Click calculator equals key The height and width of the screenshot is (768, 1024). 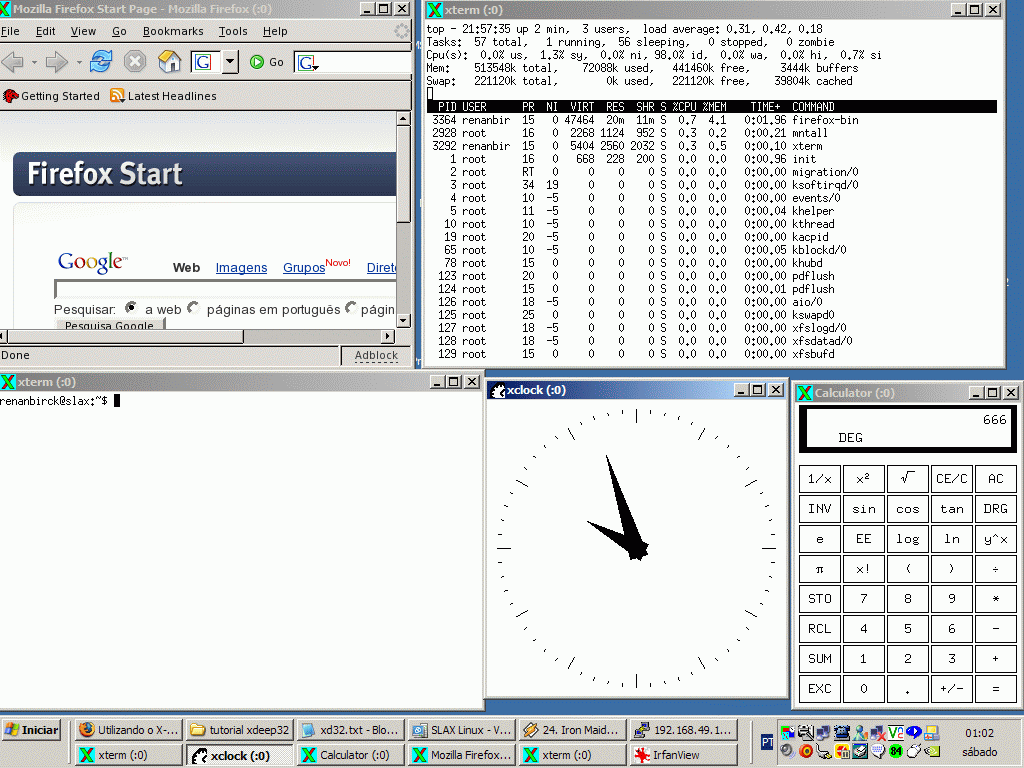[996, 689]
